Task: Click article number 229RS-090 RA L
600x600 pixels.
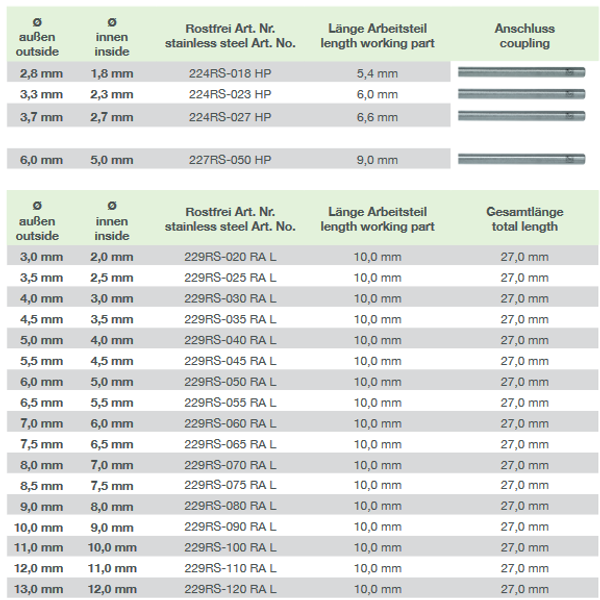Action: [x=230, y=527]
